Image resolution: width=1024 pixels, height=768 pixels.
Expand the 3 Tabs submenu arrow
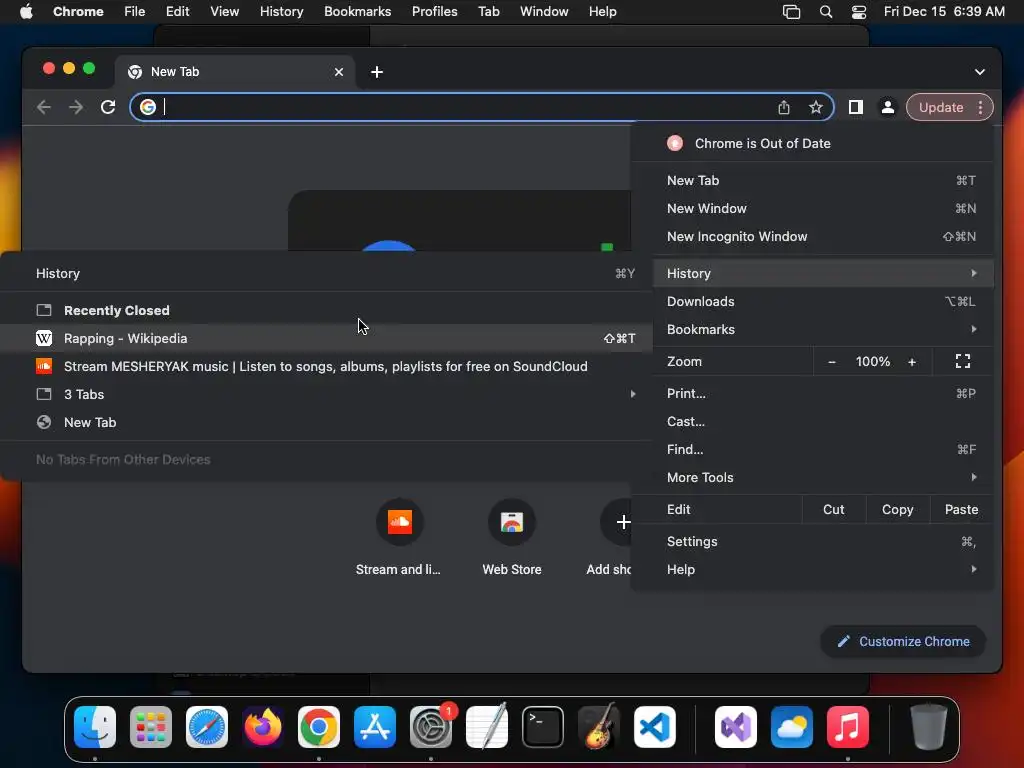633,394
